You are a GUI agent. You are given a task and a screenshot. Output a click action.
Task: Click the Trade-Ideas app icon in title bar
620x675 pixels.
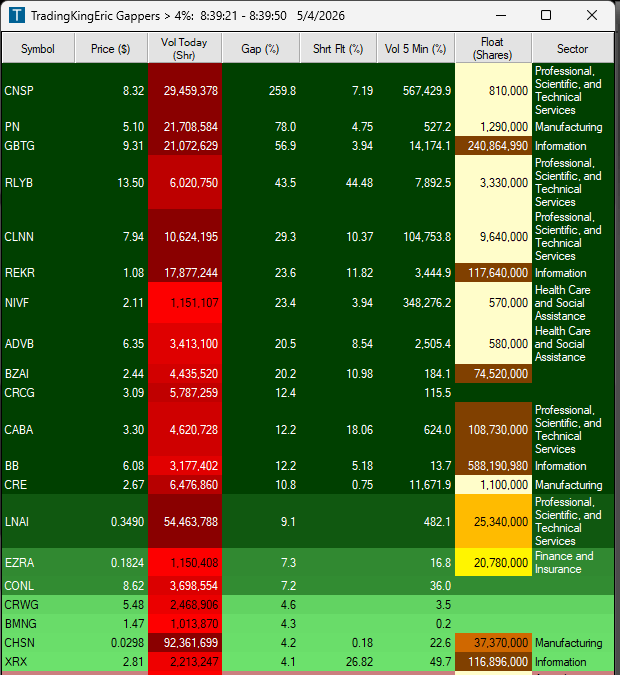(17, 15)
